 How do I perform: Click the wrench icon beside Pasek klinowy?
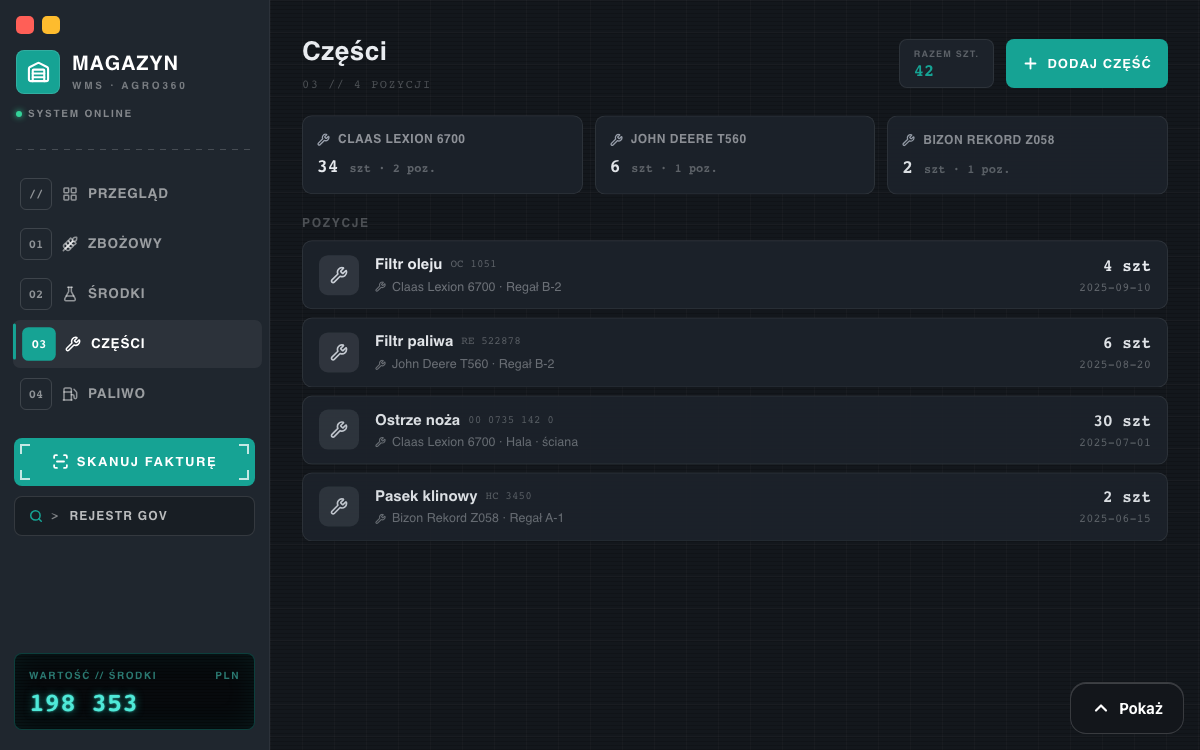[339, 506]
